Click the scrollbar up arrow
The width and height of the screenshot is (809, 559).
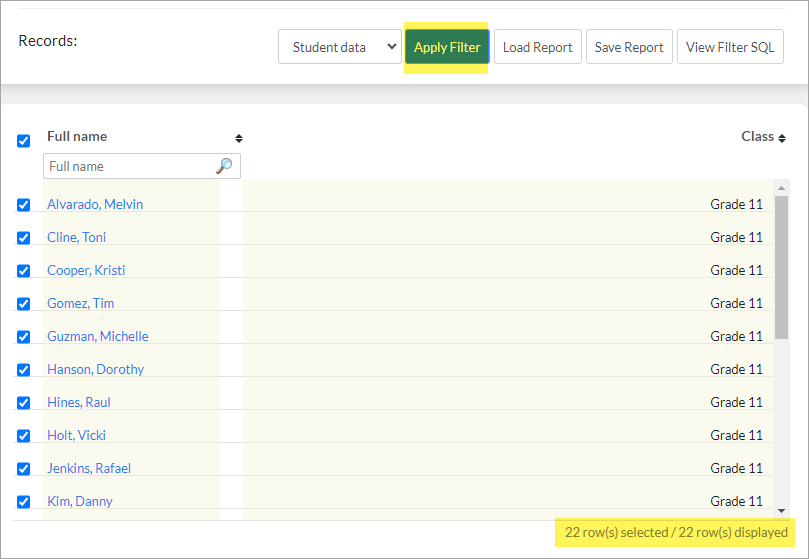pyautogui.click(x=781, y=188)
